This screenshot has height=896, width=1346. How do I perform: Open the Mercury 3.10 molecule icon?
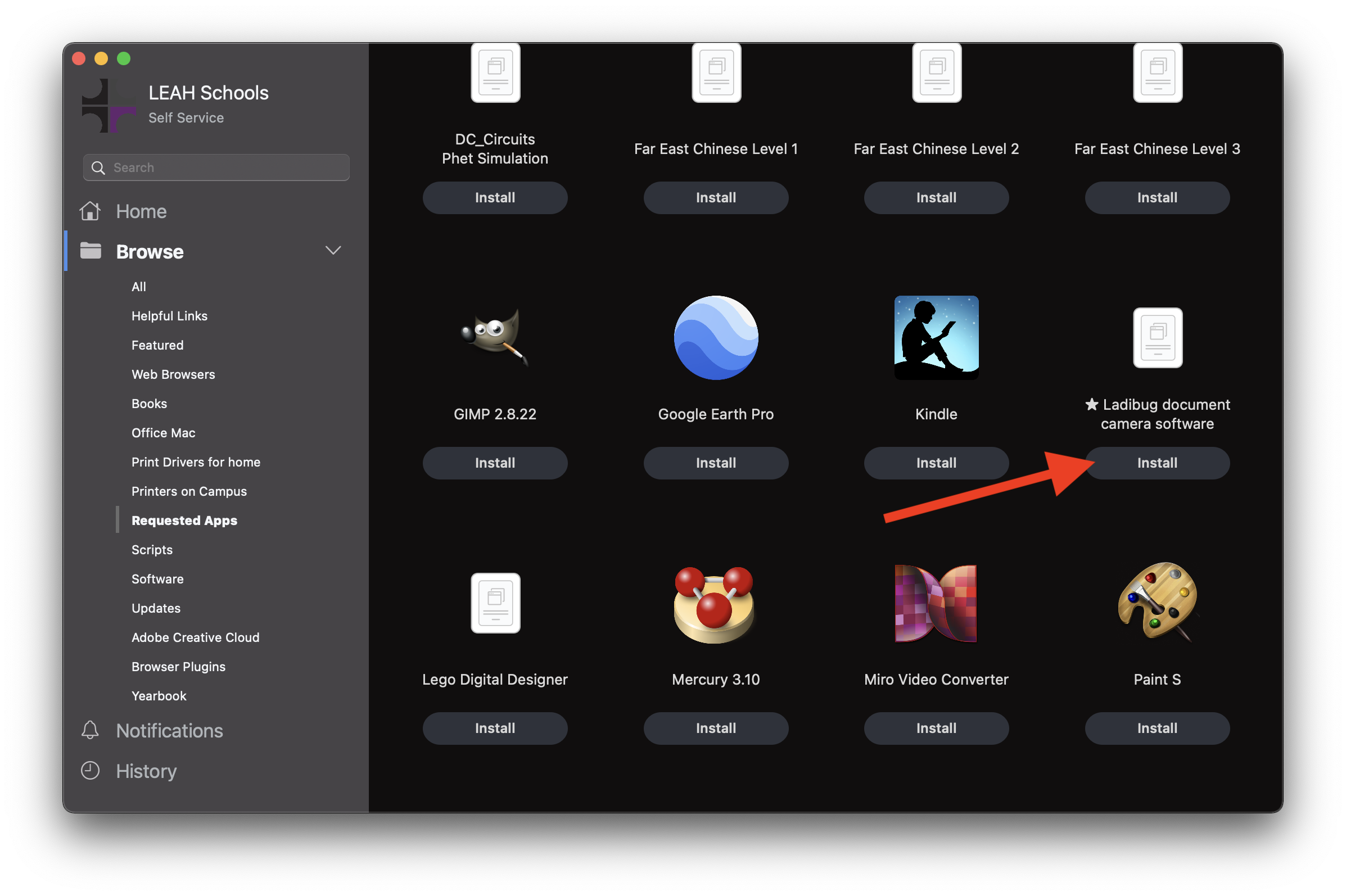[x=715, y=605]
